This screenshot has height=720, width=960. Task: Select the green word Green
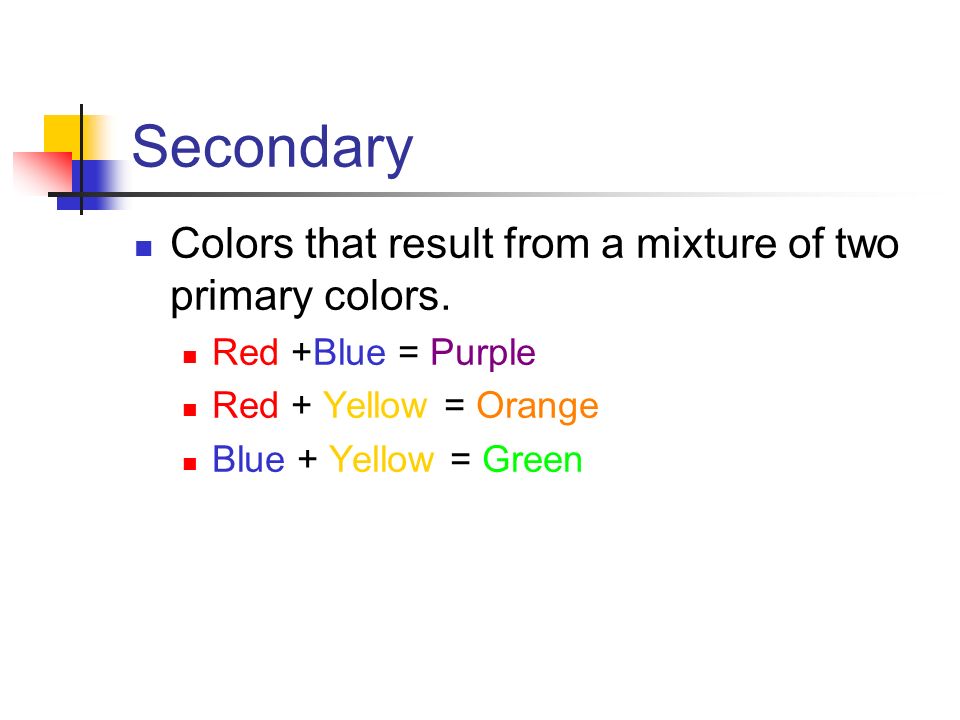point(532,460)
